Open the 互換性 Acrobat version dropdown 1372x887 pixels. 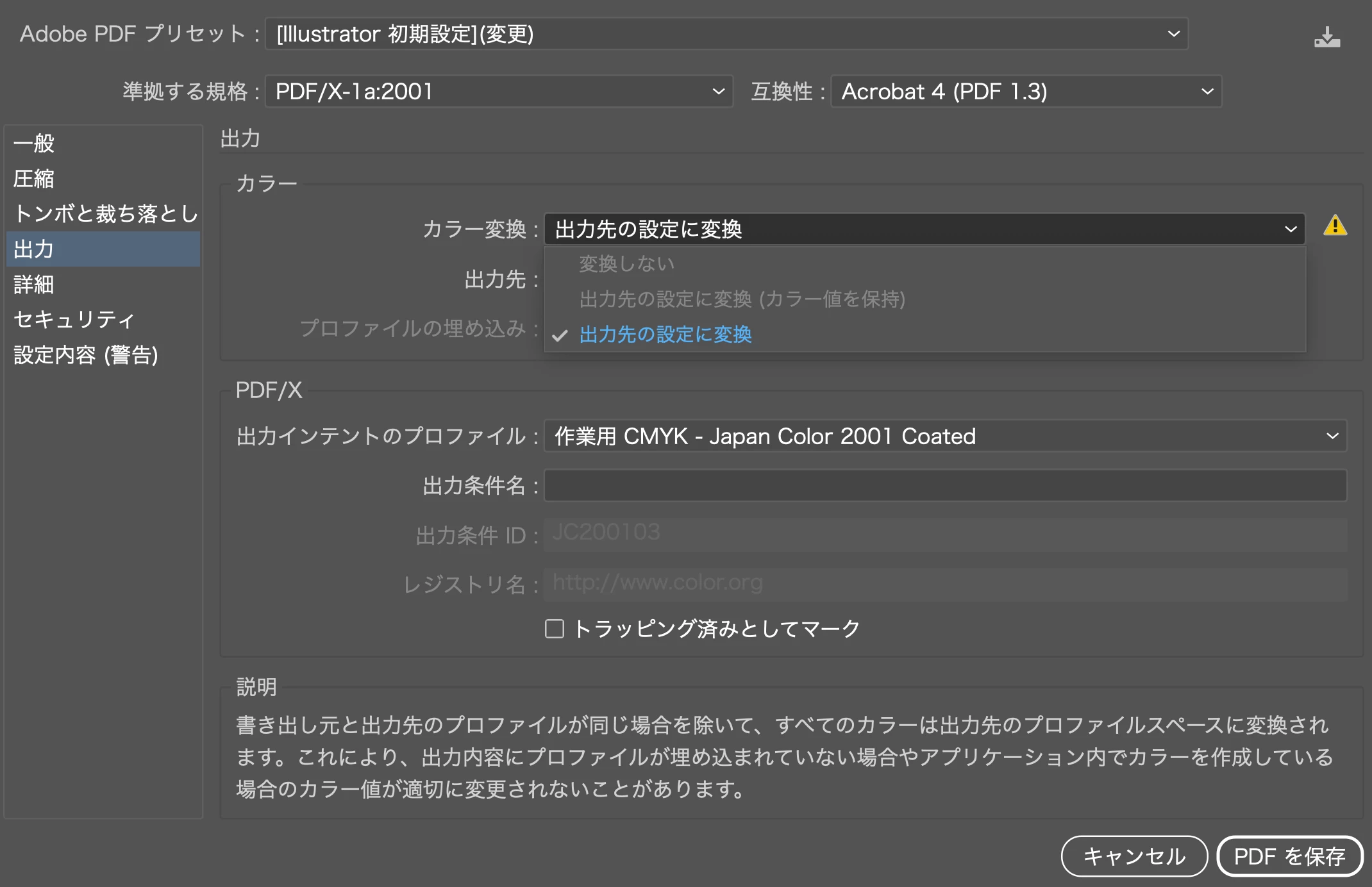pyautogui.click(x=1026, y=92)
